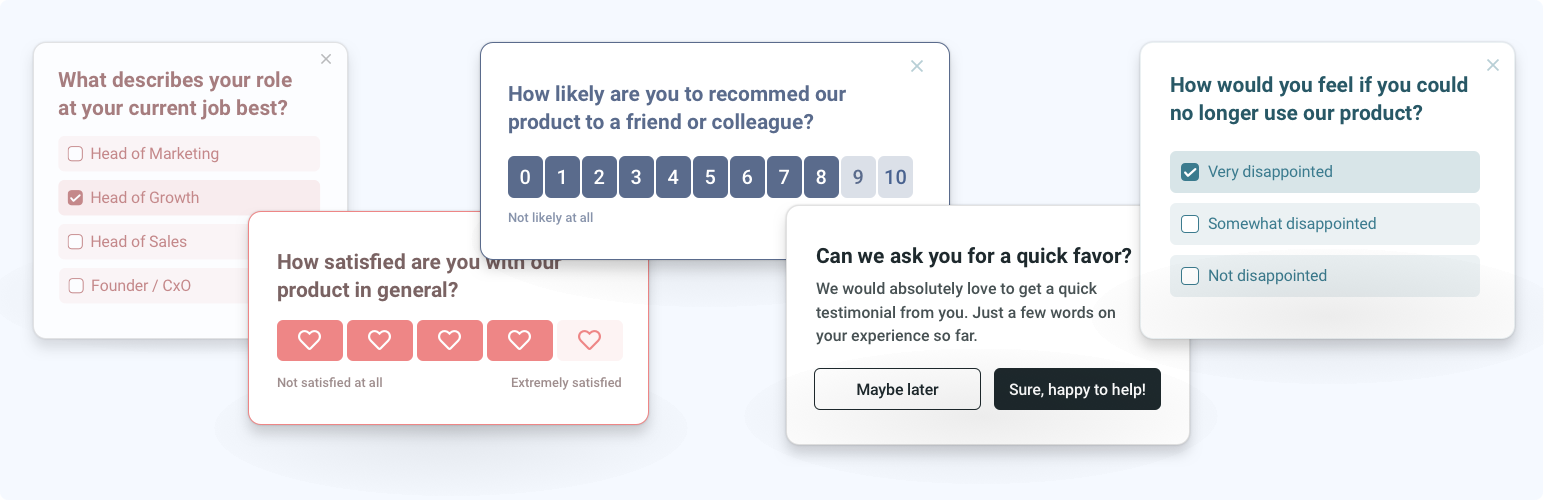Close the product disappointment survey card
The height and width of the screenshot is (500, 1544).
[x=1493, y=65]
